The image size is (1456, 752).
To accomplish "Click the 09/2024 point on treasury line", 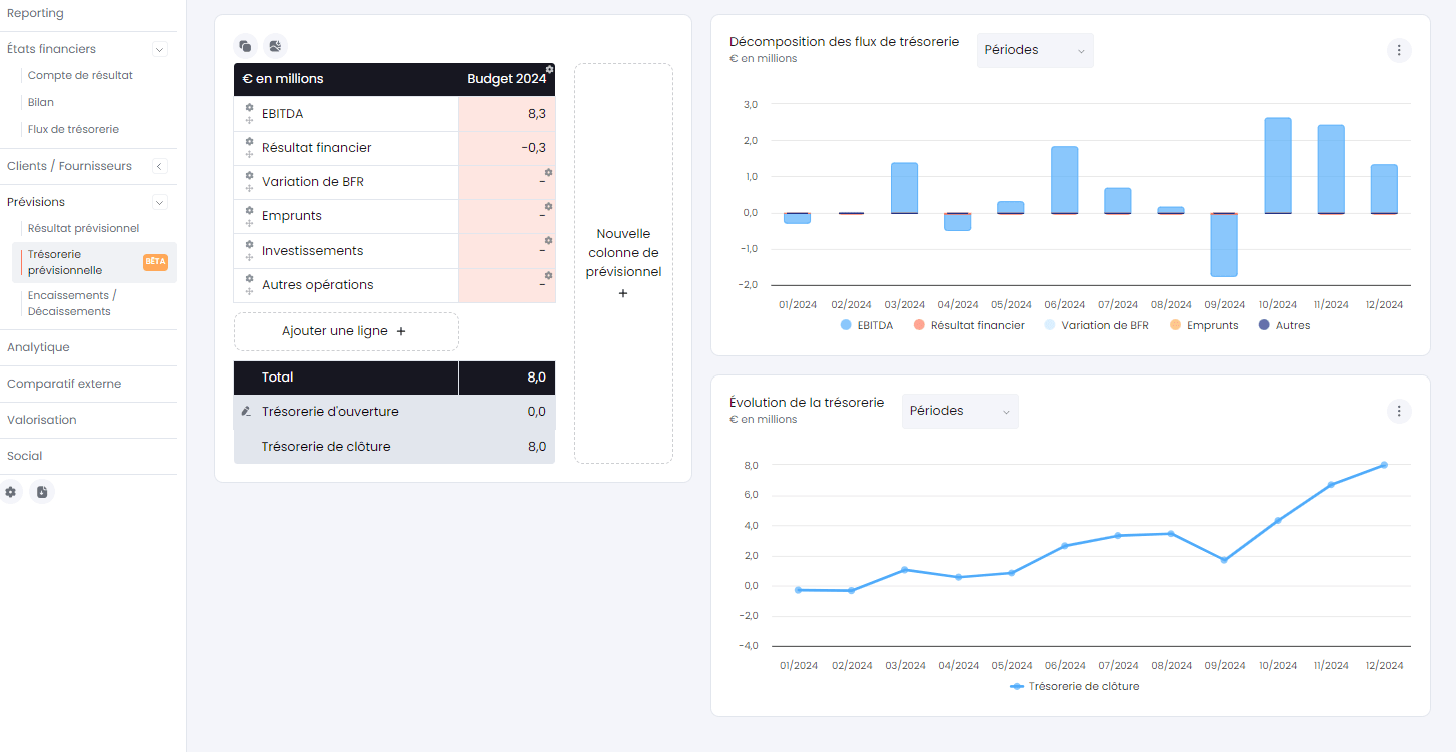I will coord(1224,560).
